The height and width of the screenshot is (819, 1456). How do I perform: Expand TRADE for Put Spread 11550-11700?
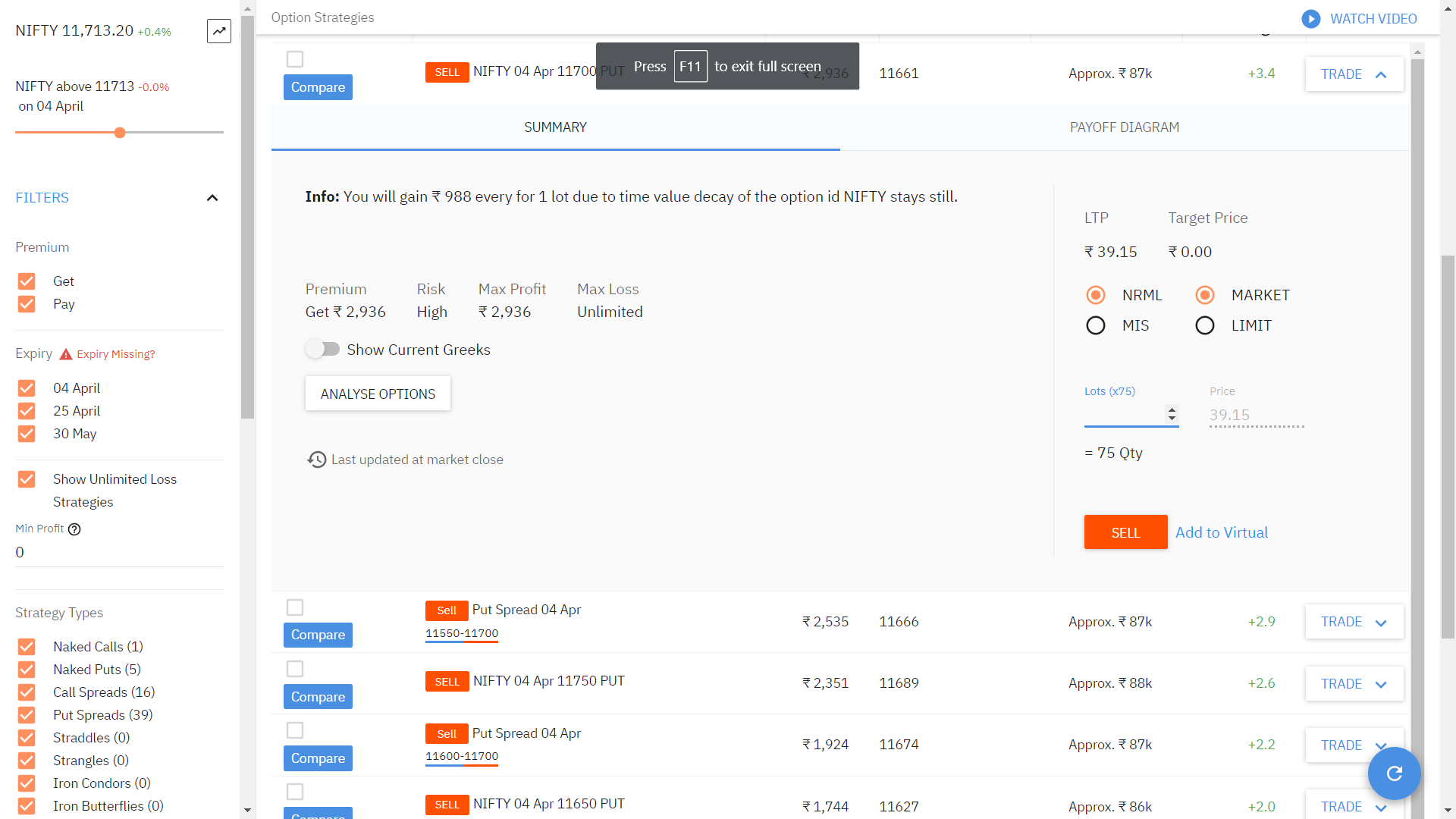[1354, 622]
